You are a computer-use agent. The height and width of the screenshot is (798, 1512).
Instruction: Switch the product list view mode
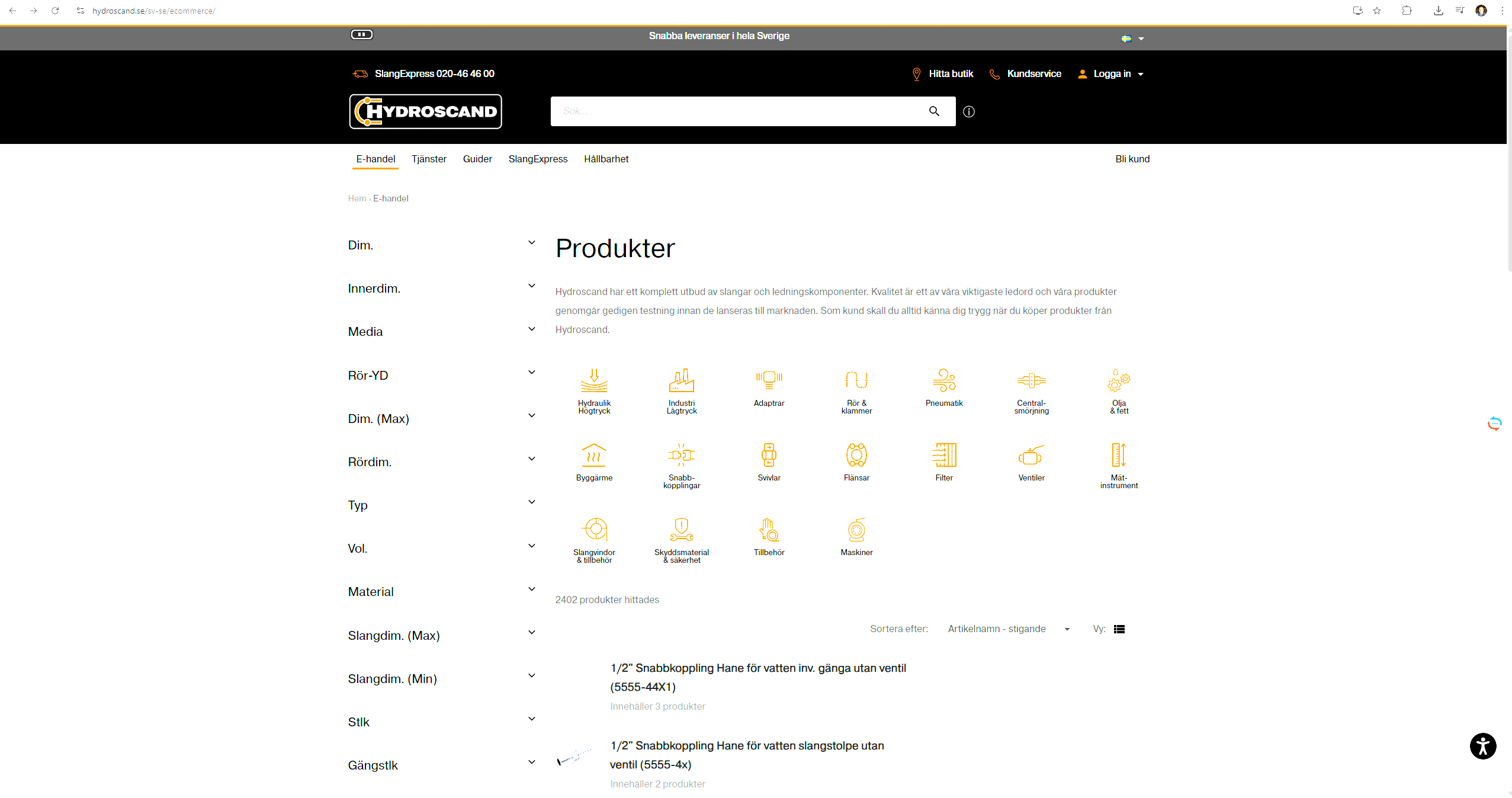pyautogui.click(x=1119, y=629)
